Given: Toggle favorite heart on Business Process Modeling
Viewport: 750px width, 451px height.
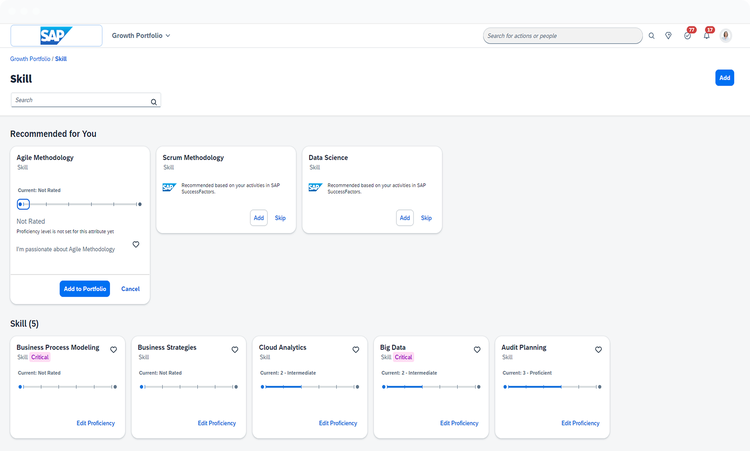Looking at the screenshot, I should point(113,350).
